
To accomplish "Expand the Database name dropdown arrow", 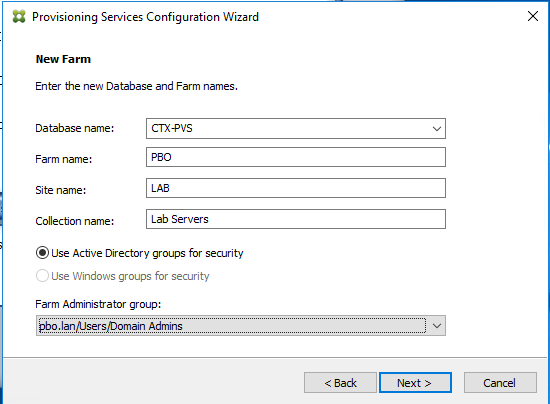I will 437,129.
